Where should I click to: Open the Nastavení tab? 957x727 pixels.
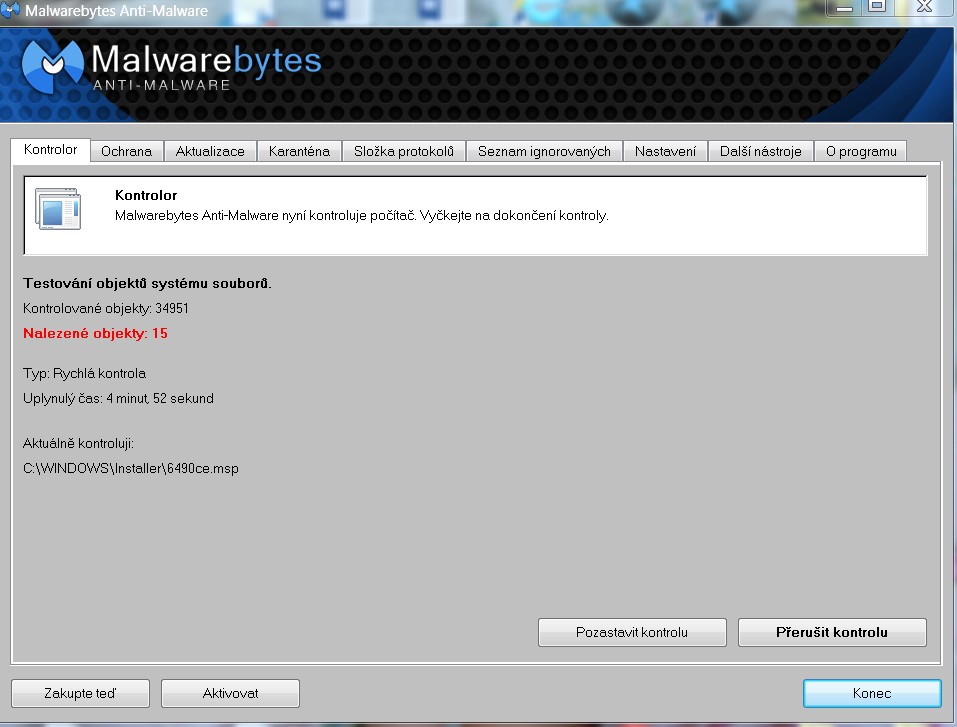pyautogui.click(x=665, y=151)
